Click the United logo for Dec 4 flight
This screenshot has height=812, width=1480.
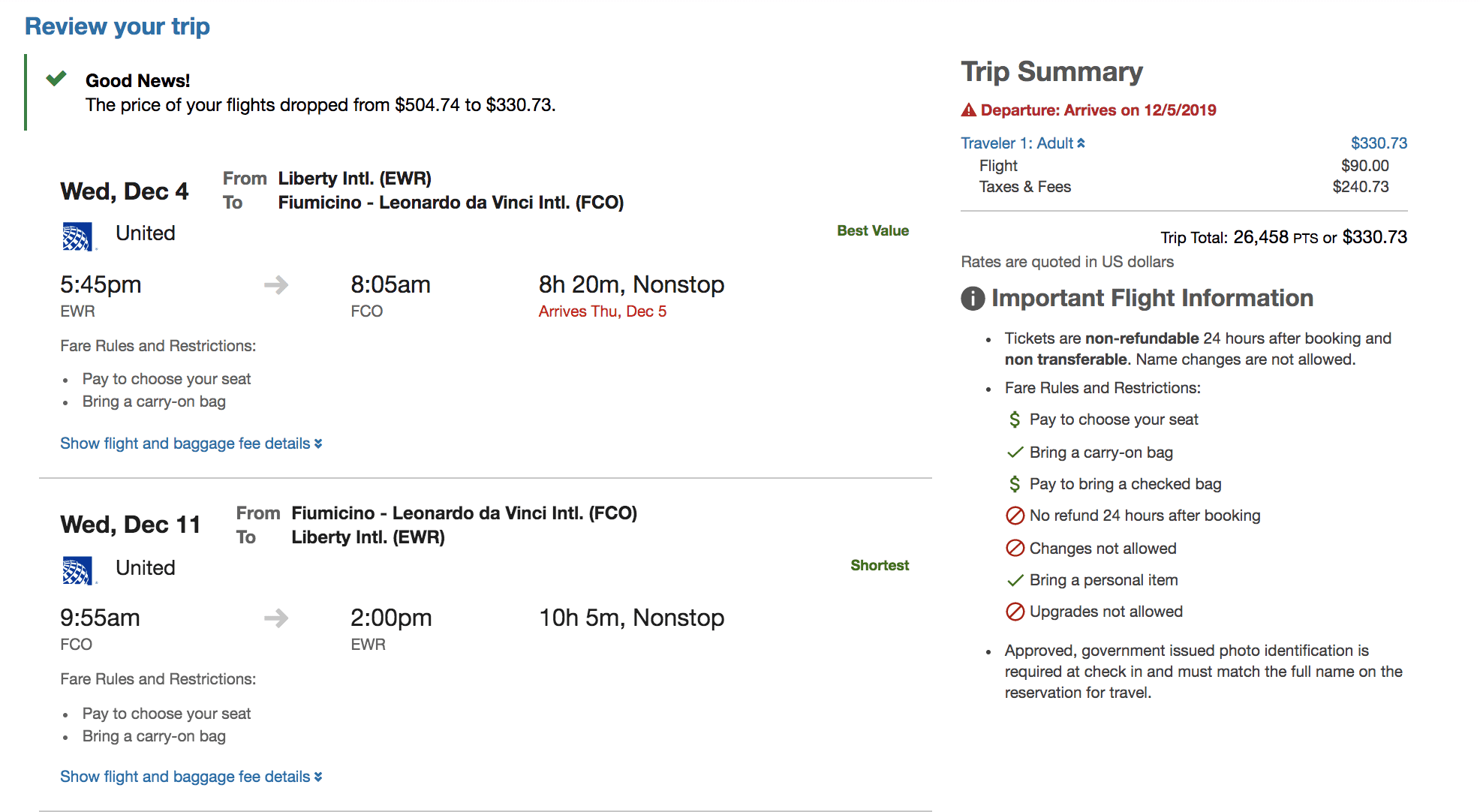tap(77, 236)
